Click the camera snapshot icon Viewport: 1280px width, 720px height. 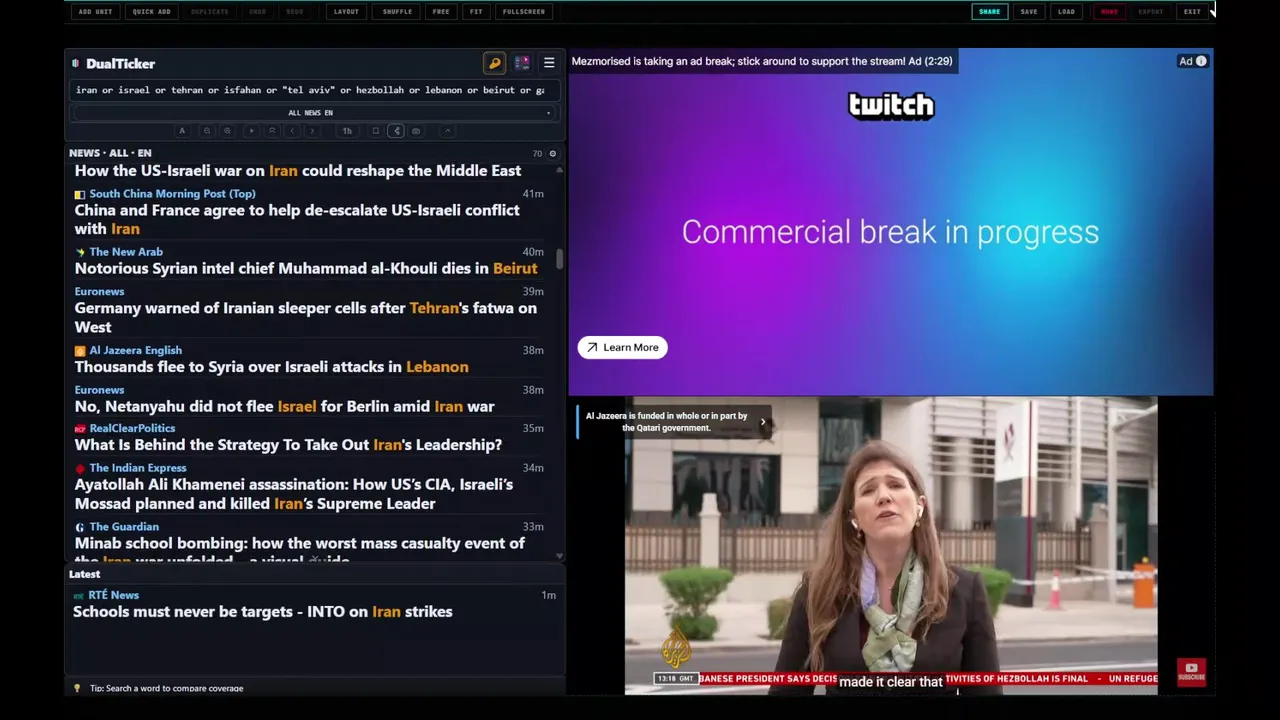pyautogui.click(x=416, y=131)
